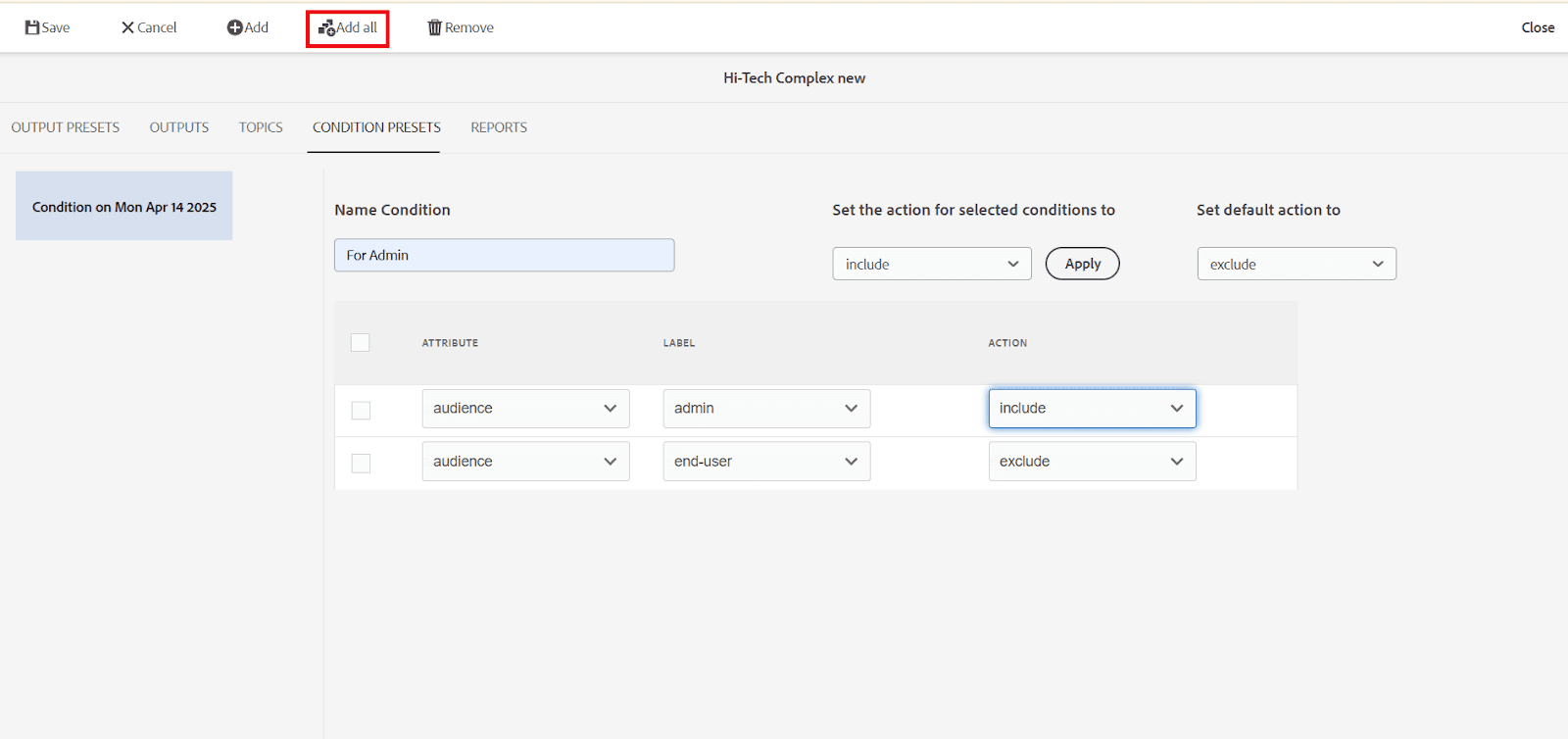
Task: Click the Cancel X icon
Action: (127, 27)
